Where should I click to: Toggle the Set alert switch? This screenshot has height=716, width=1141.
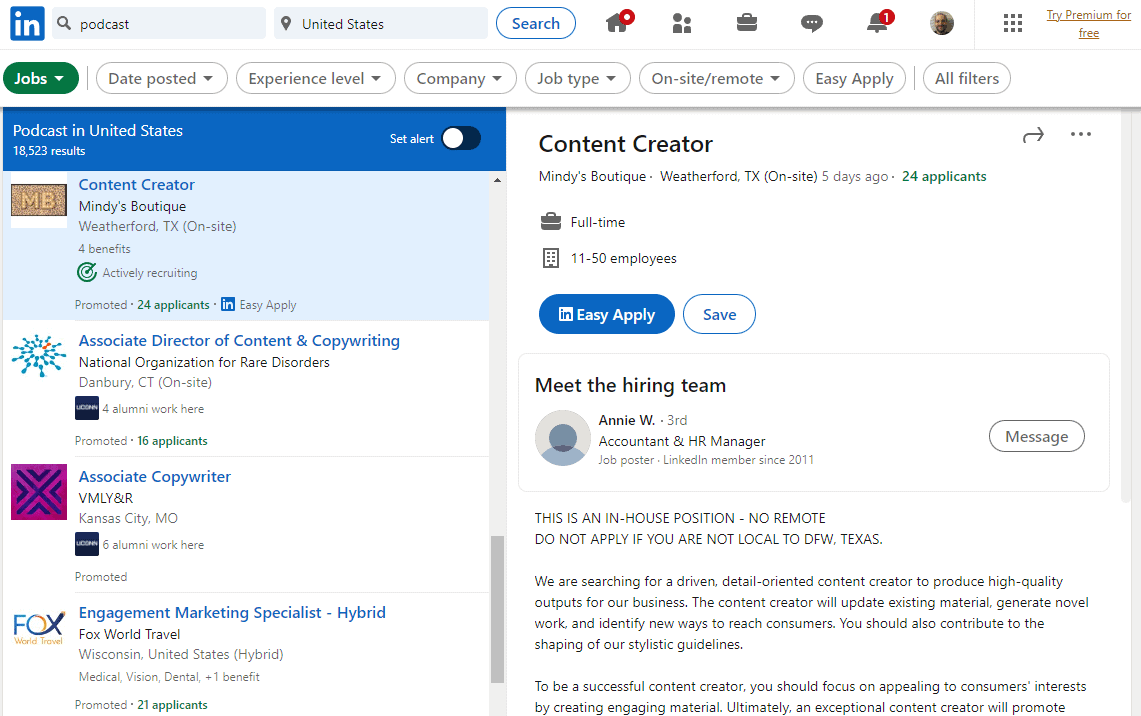461,138
